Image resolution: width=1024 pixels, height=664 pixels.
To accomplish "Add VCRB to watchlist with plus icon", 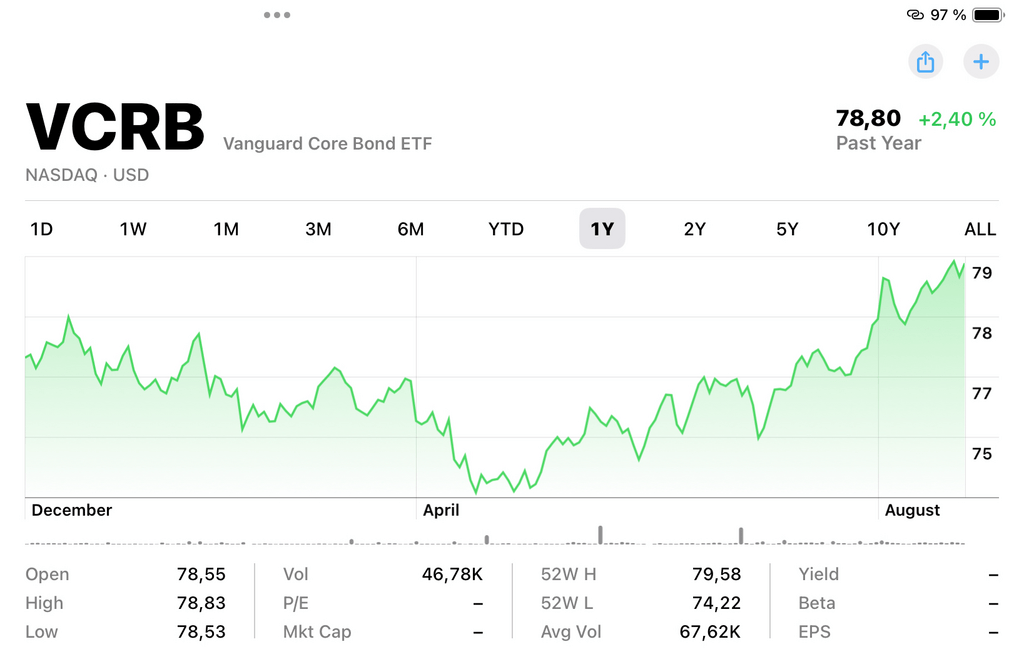I will click(x=981, y=62).
